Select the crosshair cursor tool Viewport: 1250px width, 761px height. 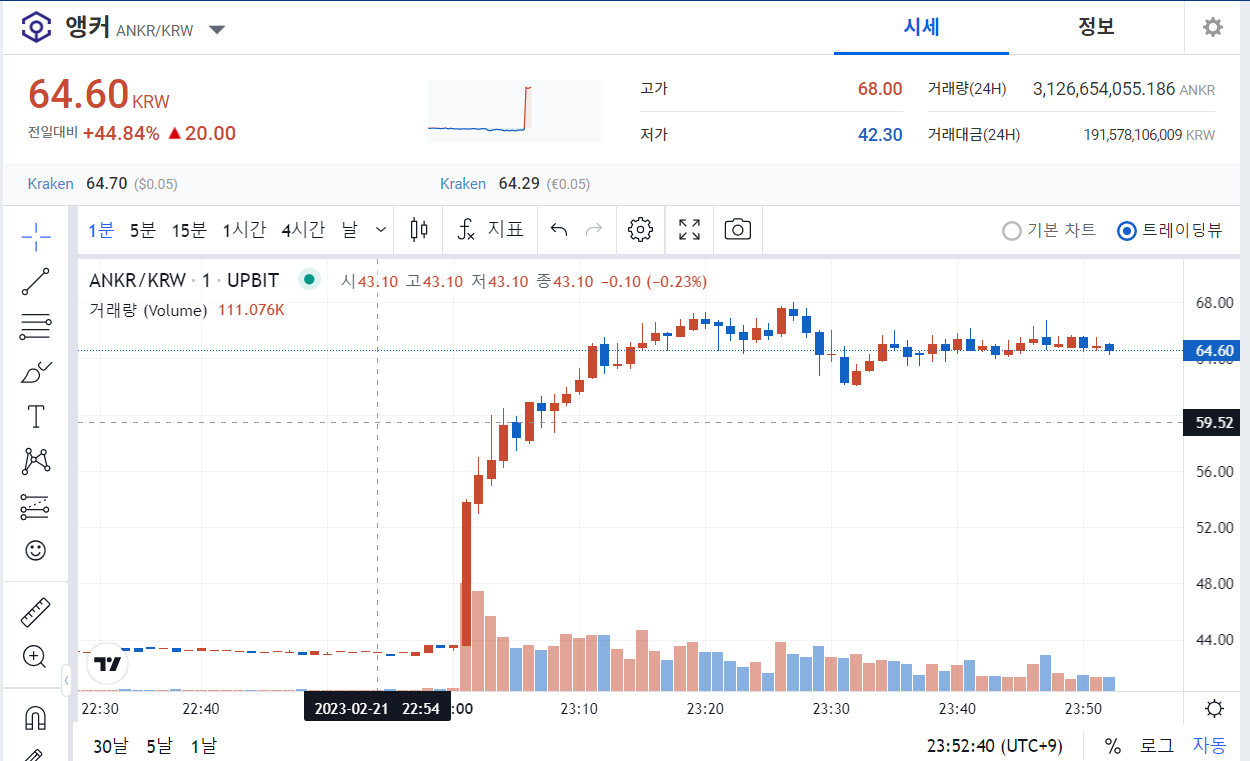tap(36, 236)
